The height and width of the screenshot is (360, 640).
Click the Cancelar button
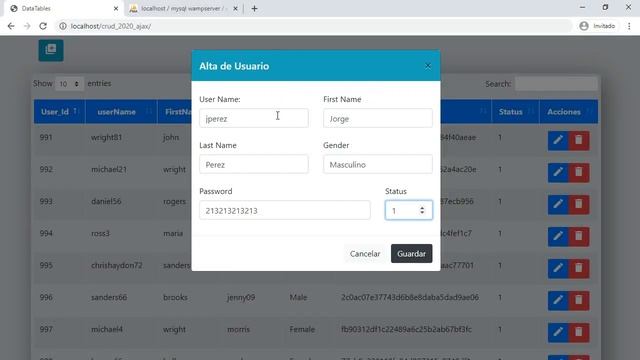point(365,253)
